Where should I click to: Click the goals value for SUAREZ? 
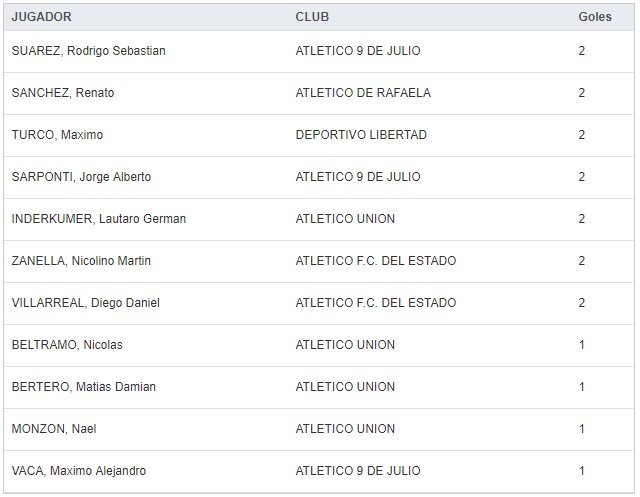point(582,51)
